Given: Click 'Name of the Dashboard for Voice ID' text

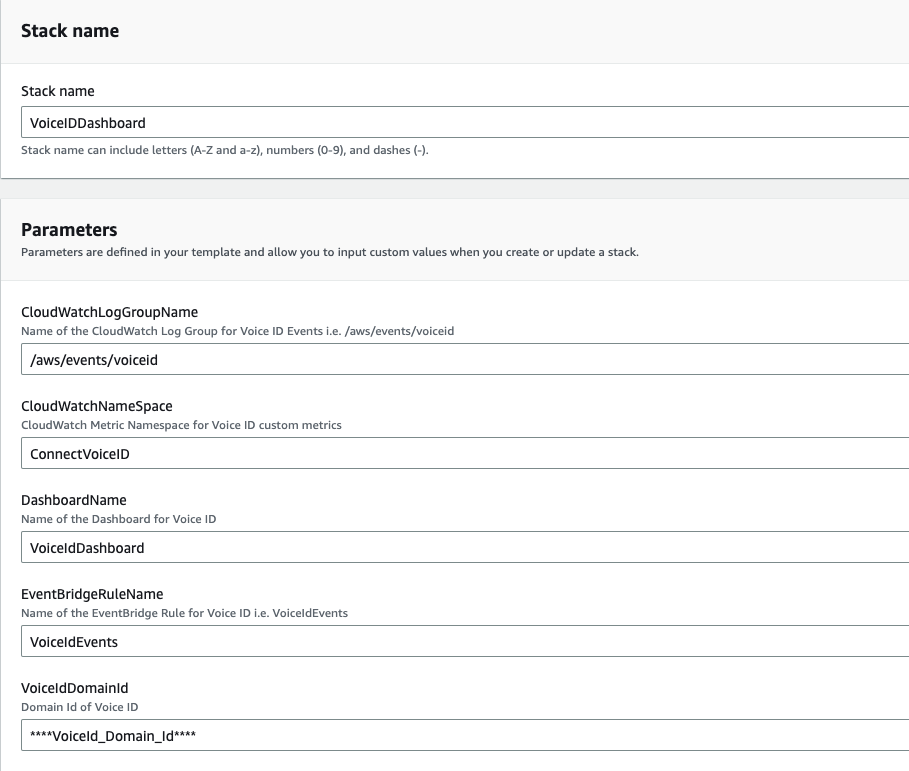Looking at the screenshot, I should [x=118, y=519].
